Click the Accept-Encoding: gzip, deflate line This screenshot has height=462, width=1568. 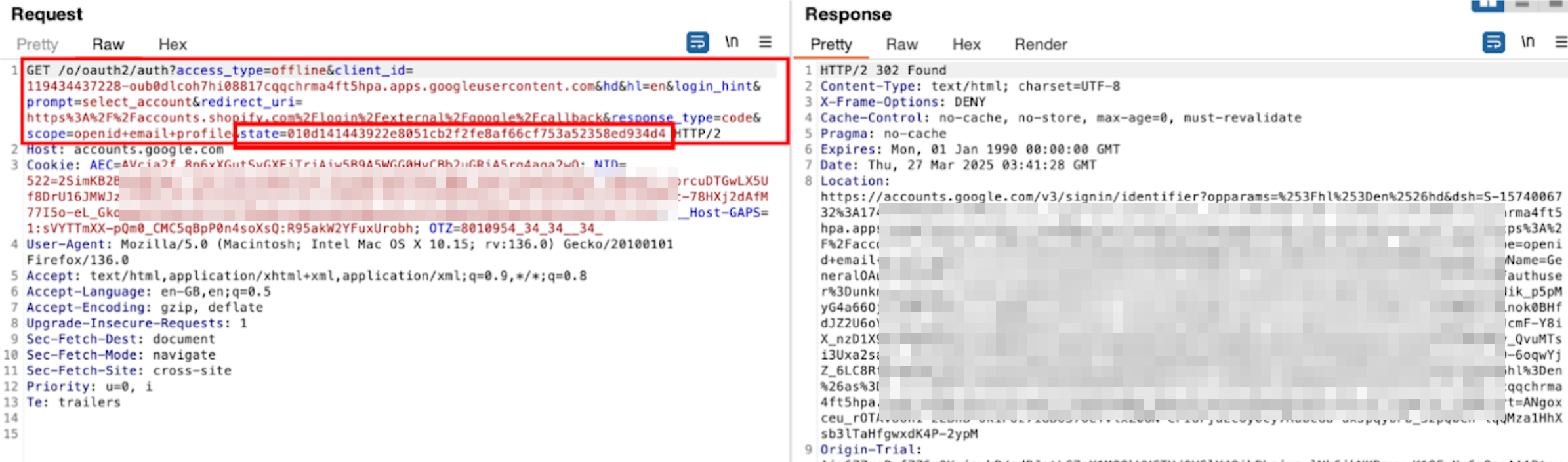(144, 308)
